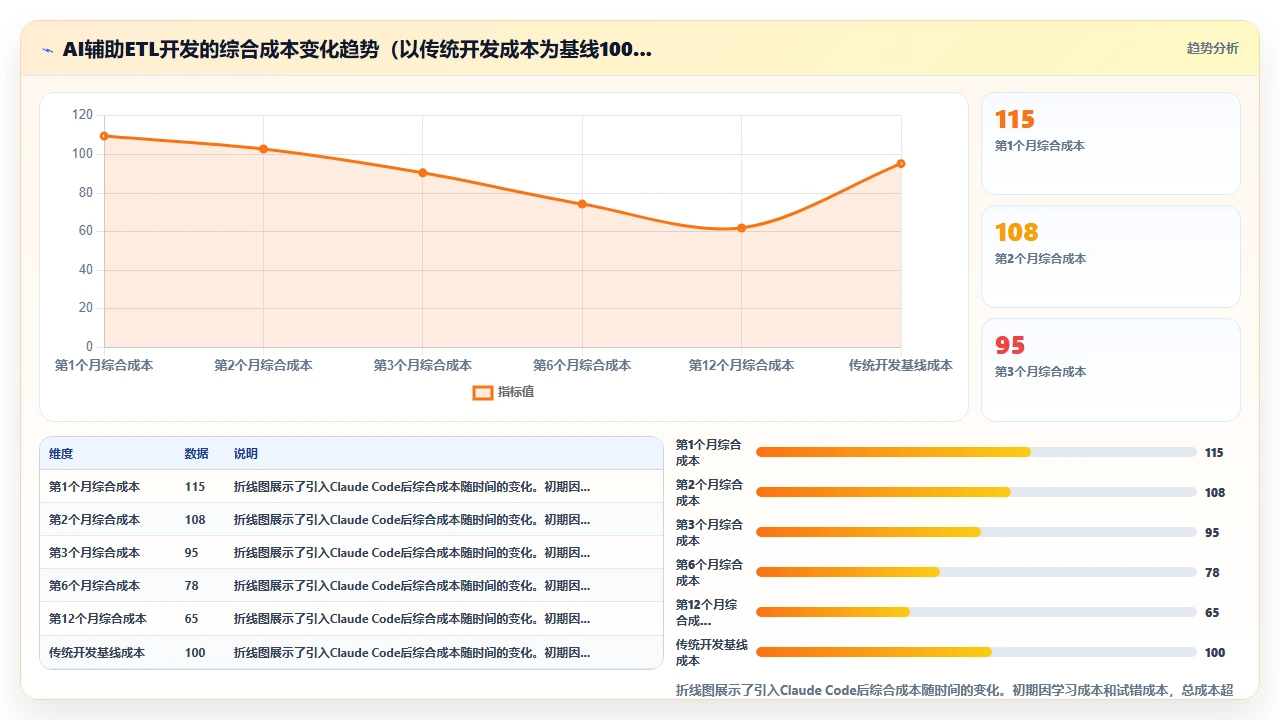Viewport: 1280px width, 720px height.
Task: Click the table cell value 100
Action: pyautogui.click(x=195, y=653)
